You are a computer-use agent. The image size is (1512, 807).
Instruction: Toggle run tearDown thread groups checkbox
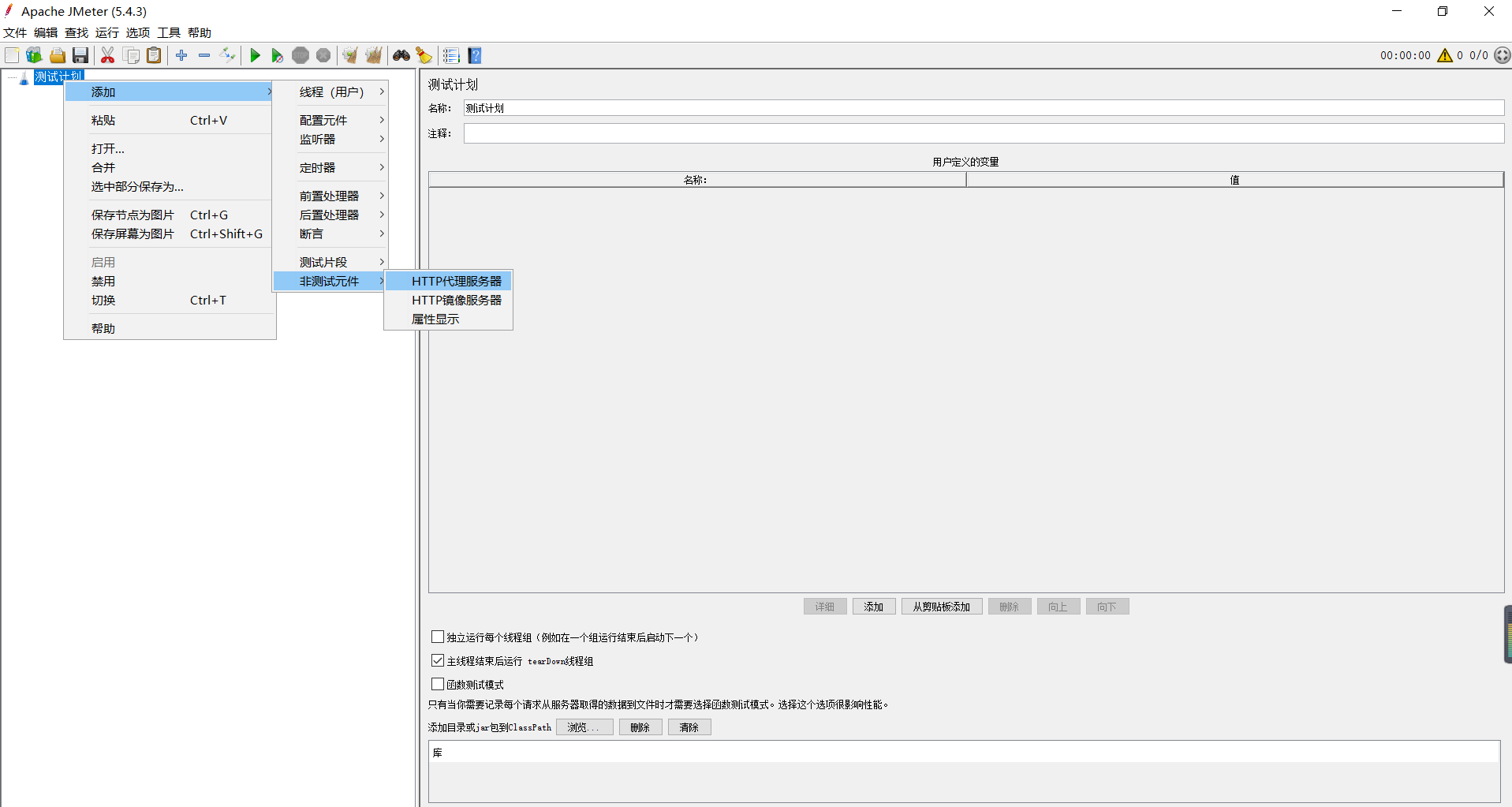pos(438,660)
